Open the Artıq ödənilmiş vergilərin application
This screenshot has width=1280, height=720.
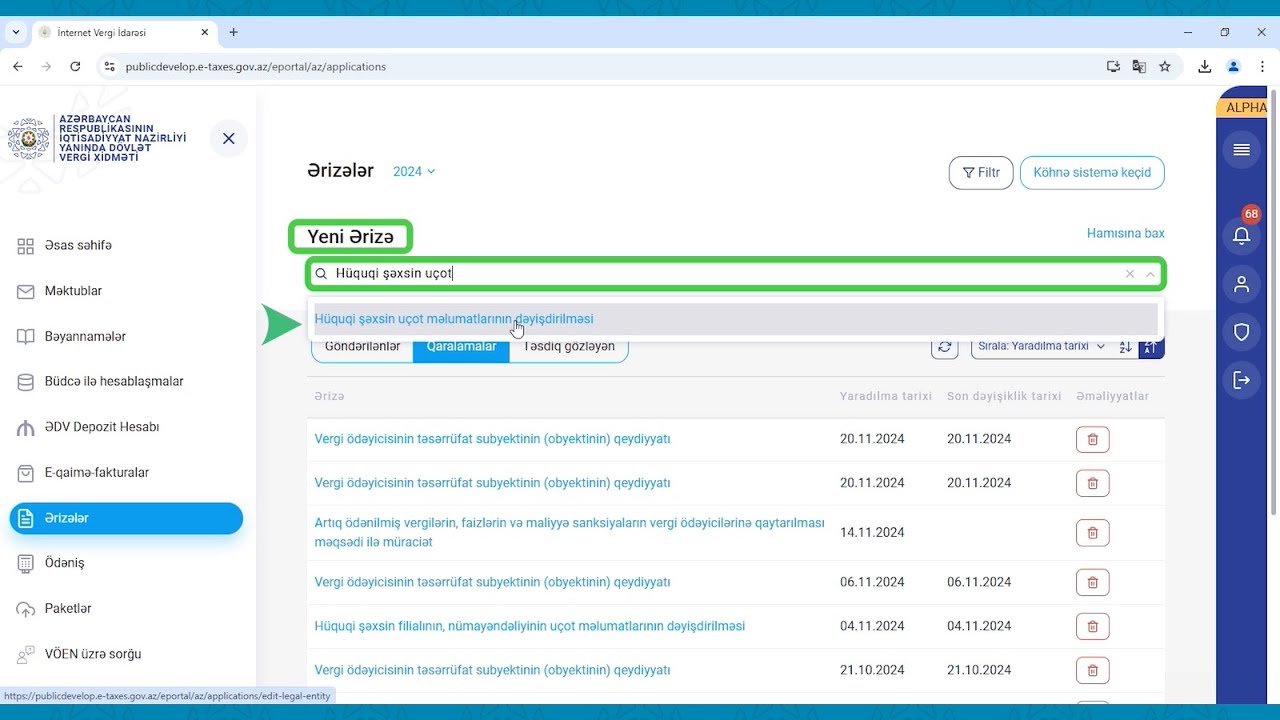point(569,533)
